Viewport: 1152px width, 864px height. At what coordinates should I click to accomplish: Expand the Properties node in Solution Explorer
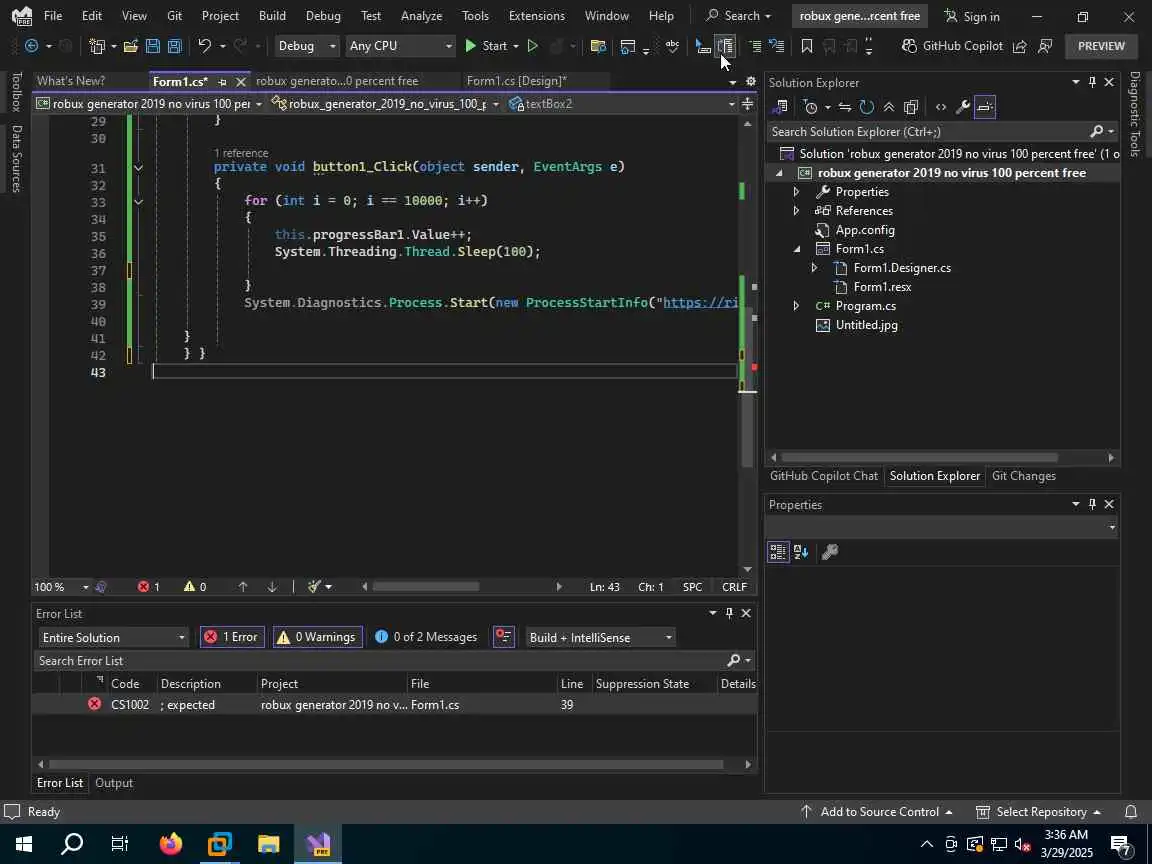tap(796, 192)
